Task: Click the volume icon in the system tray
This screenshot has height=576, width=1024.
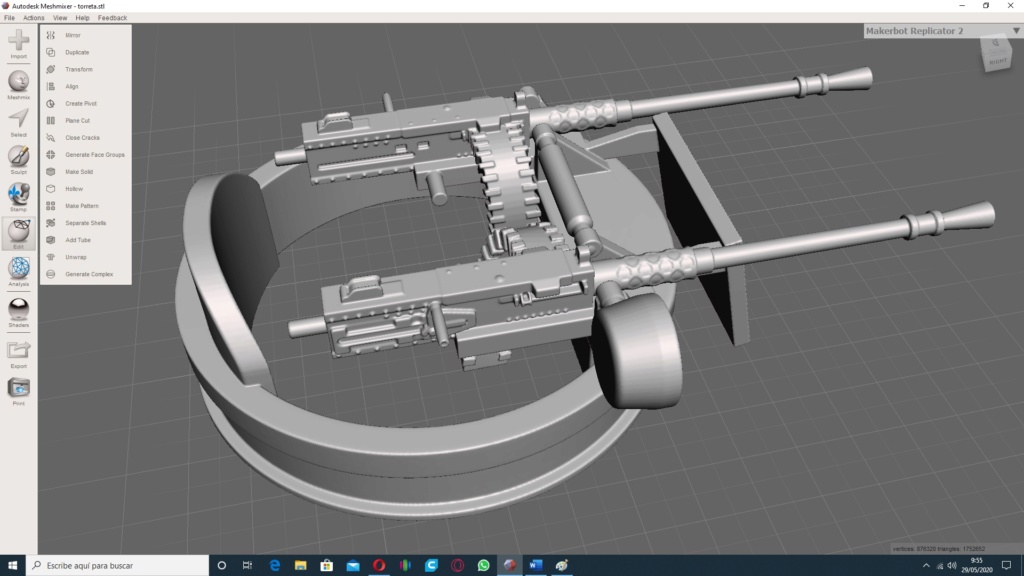Action: (952, 566)
